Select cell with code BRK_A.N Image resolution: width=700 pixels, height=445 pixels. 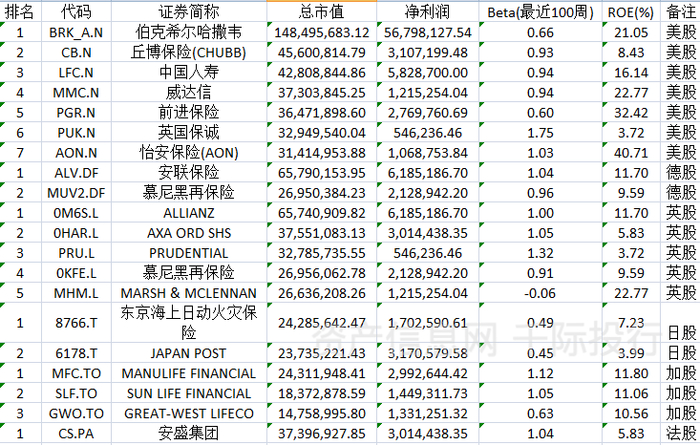coord(76,32)
